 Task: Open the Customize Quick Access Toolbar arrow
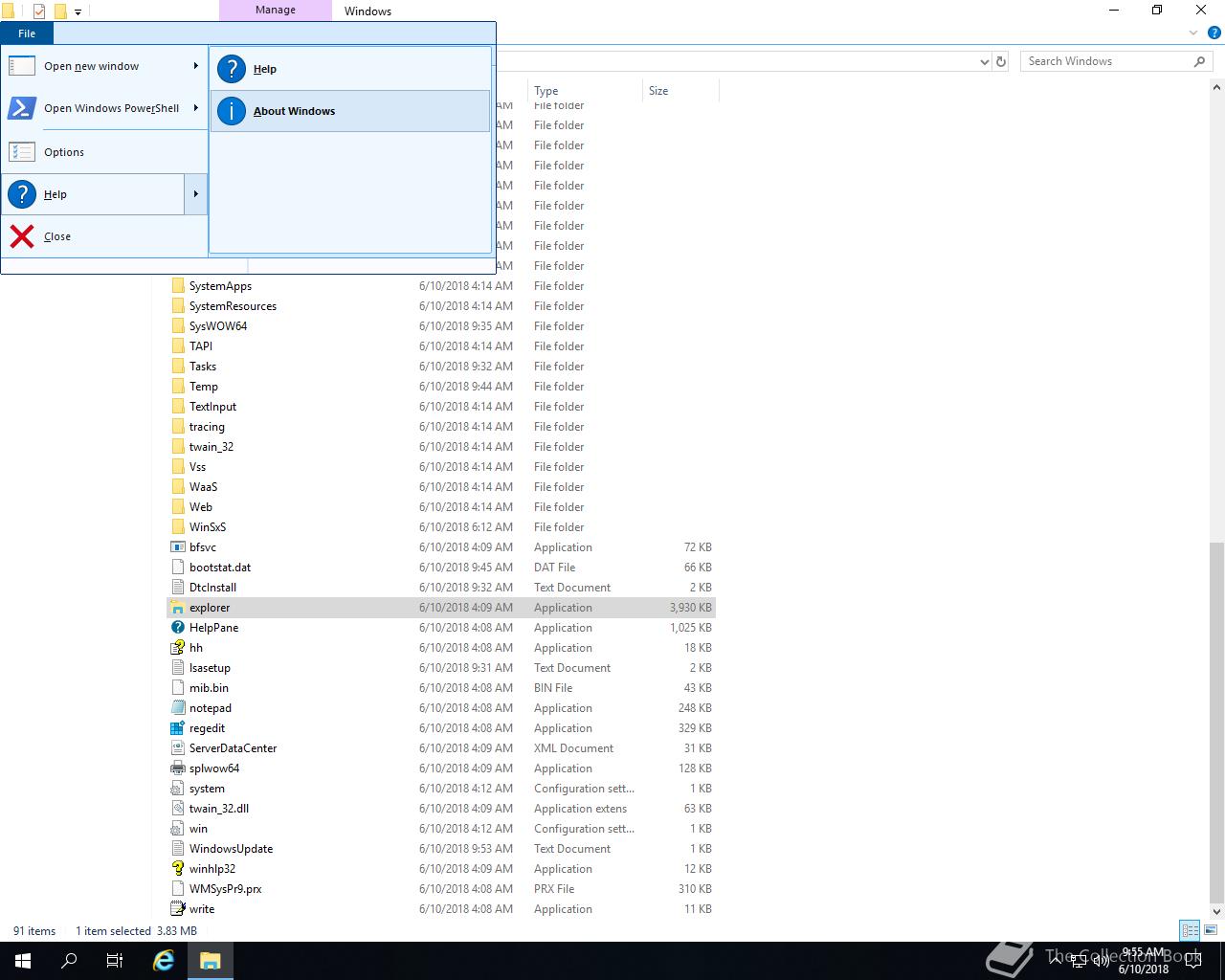click(78, 12)
